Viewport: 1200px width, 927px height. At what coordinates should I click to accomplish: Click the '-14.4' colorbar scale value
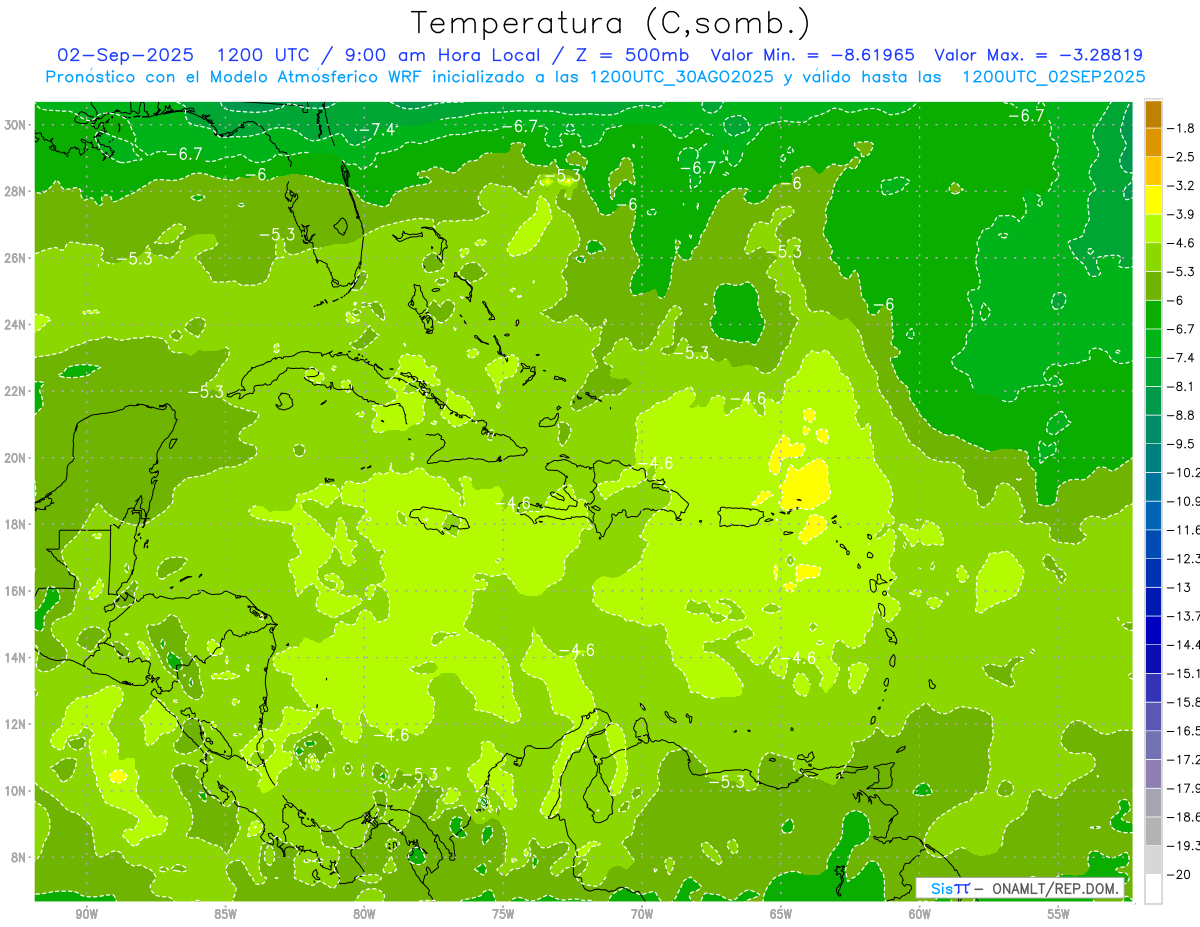click(1185, 644)
